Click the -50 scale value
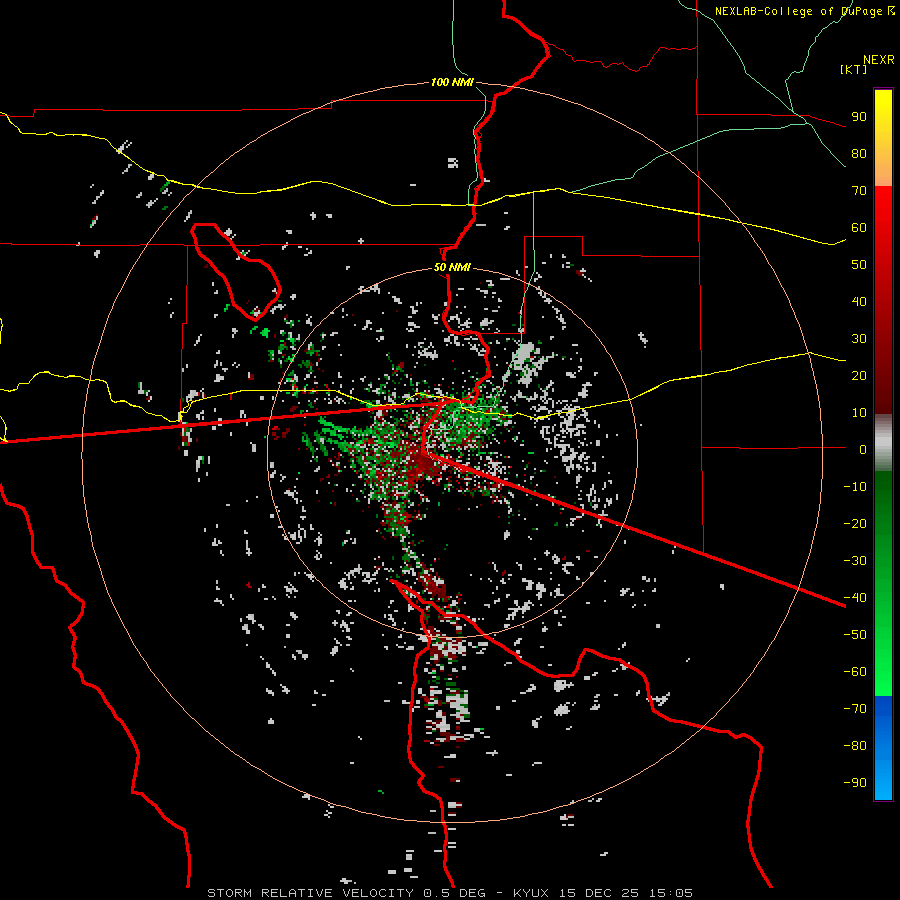 855,635
